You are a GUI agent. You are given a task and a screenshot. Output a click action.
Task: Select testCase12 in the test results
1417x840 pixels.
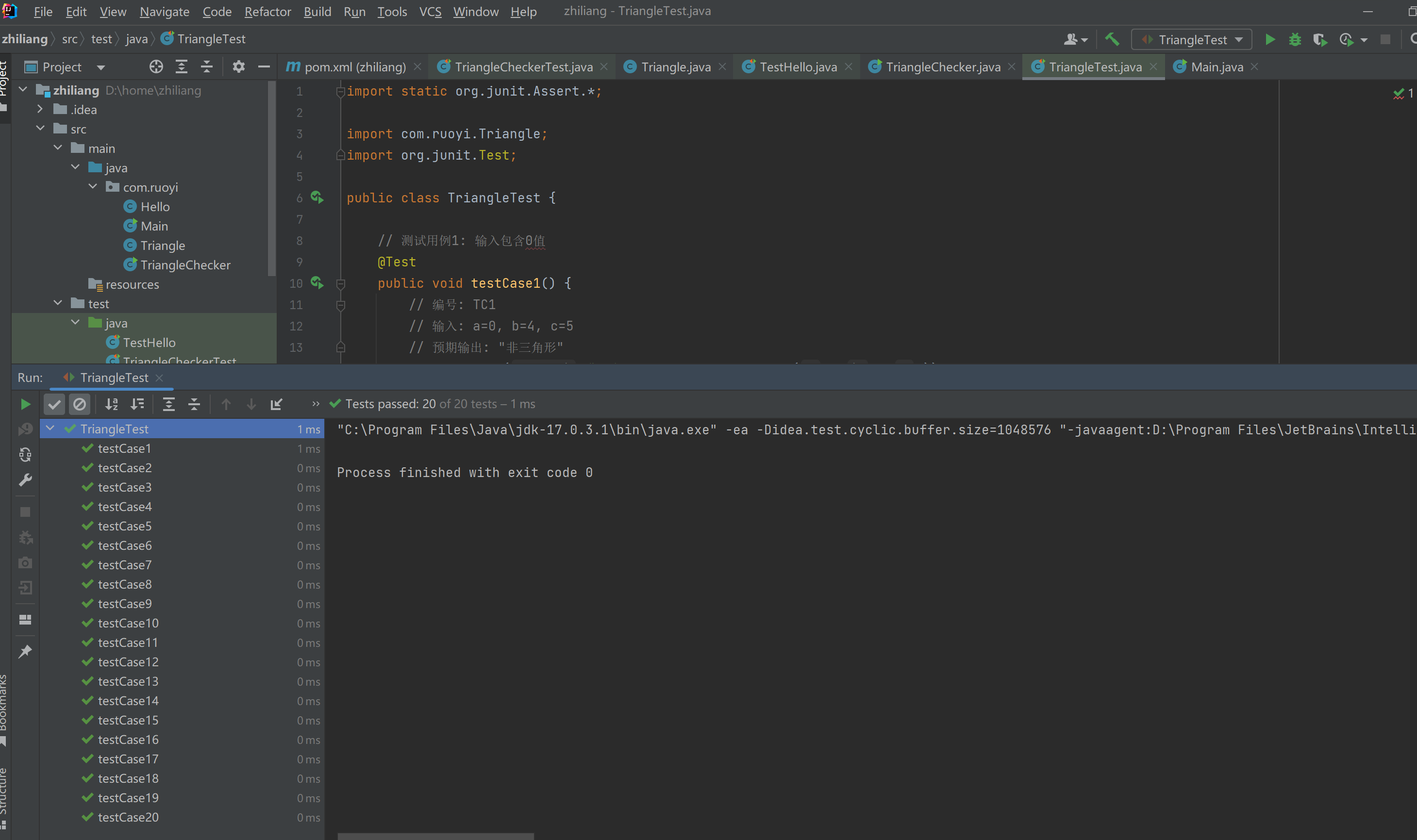[128, 662]
